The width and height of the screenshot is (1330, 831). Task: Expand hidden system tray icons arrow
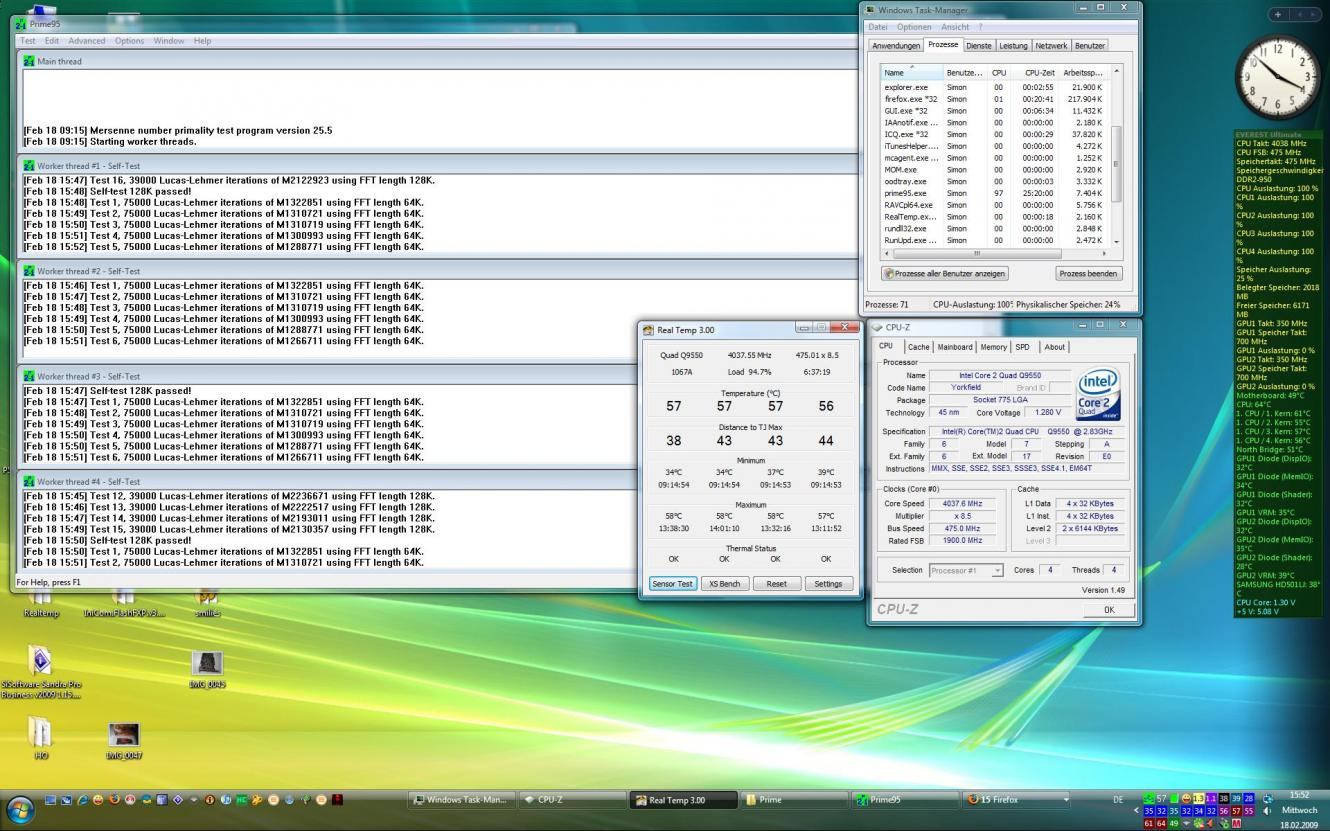click(1134, 811)
